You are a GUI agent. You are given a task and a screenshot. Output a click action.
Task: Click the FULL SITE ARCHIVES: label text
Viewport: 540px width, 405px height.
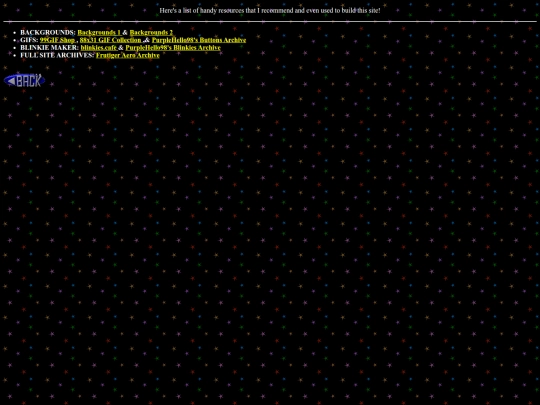[x=57, y=55]
